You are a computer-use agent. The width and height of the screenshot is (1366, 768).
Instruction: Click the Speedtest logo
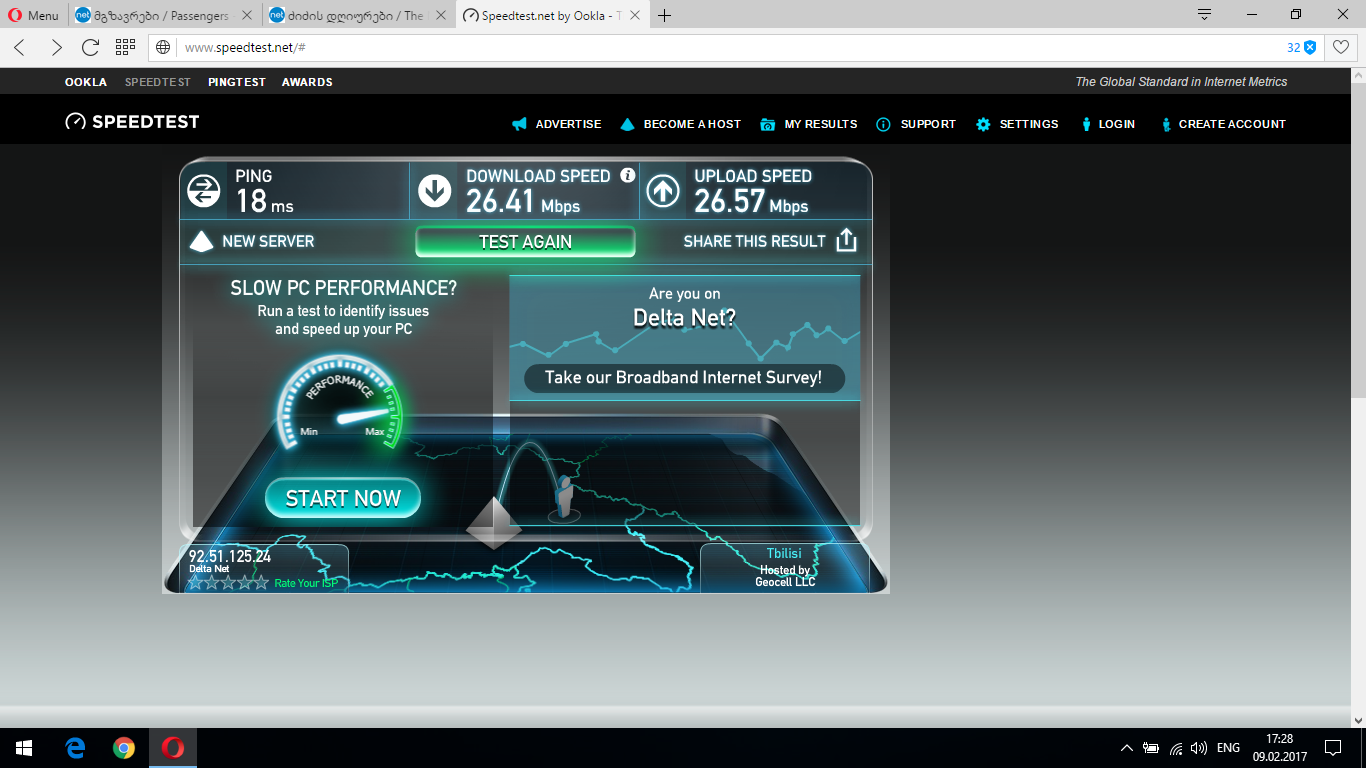point(132,122)
